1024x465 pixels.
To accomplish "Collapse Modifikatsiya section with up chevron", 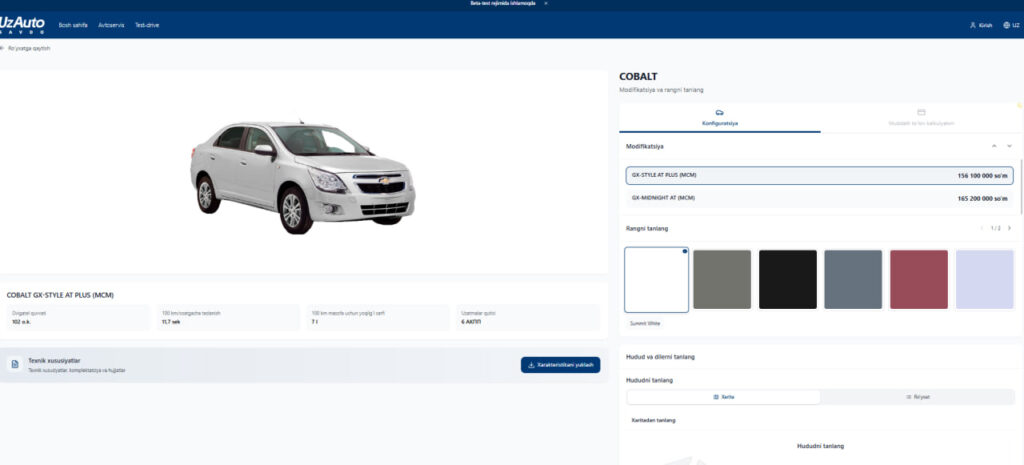I will coord(994,146).
